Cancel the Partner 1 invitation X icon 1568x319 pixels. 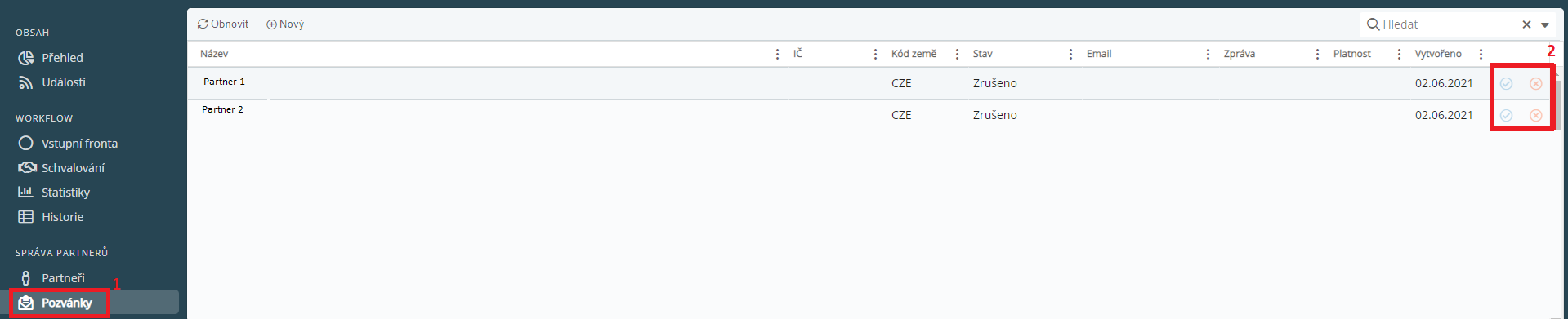[x=1536, y=83]
